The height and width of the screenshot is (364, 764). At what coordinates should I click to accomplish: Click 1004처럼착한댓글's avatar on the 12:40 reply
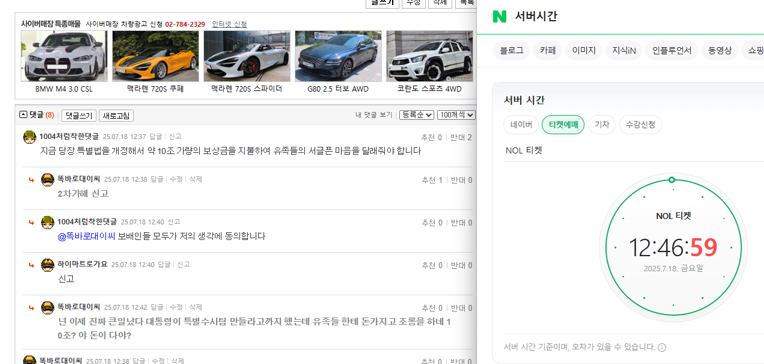47,222
